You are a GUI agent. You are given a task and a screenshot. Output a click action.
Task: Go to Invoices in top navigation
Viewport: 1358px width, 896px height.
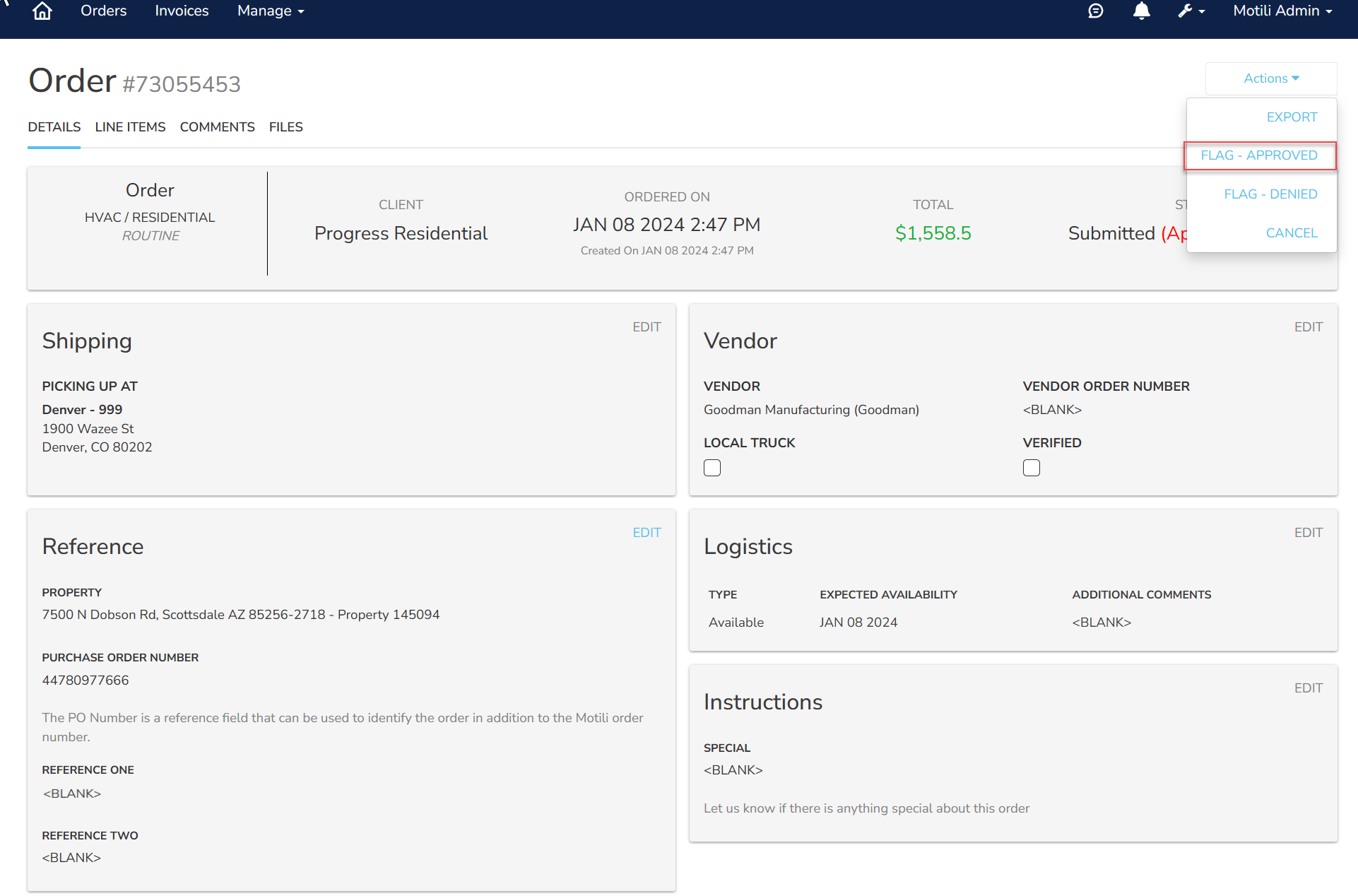pyautogui.click(x=182, y=11)
